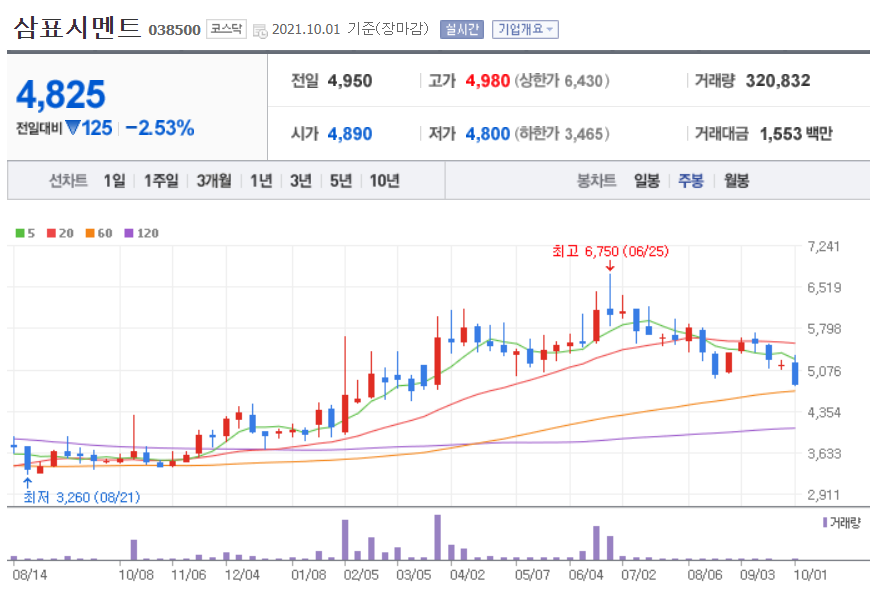Select the 주봉 weekly candle view
The width and height of the screenshot is (870, 595).
click(x=691, y=180)
